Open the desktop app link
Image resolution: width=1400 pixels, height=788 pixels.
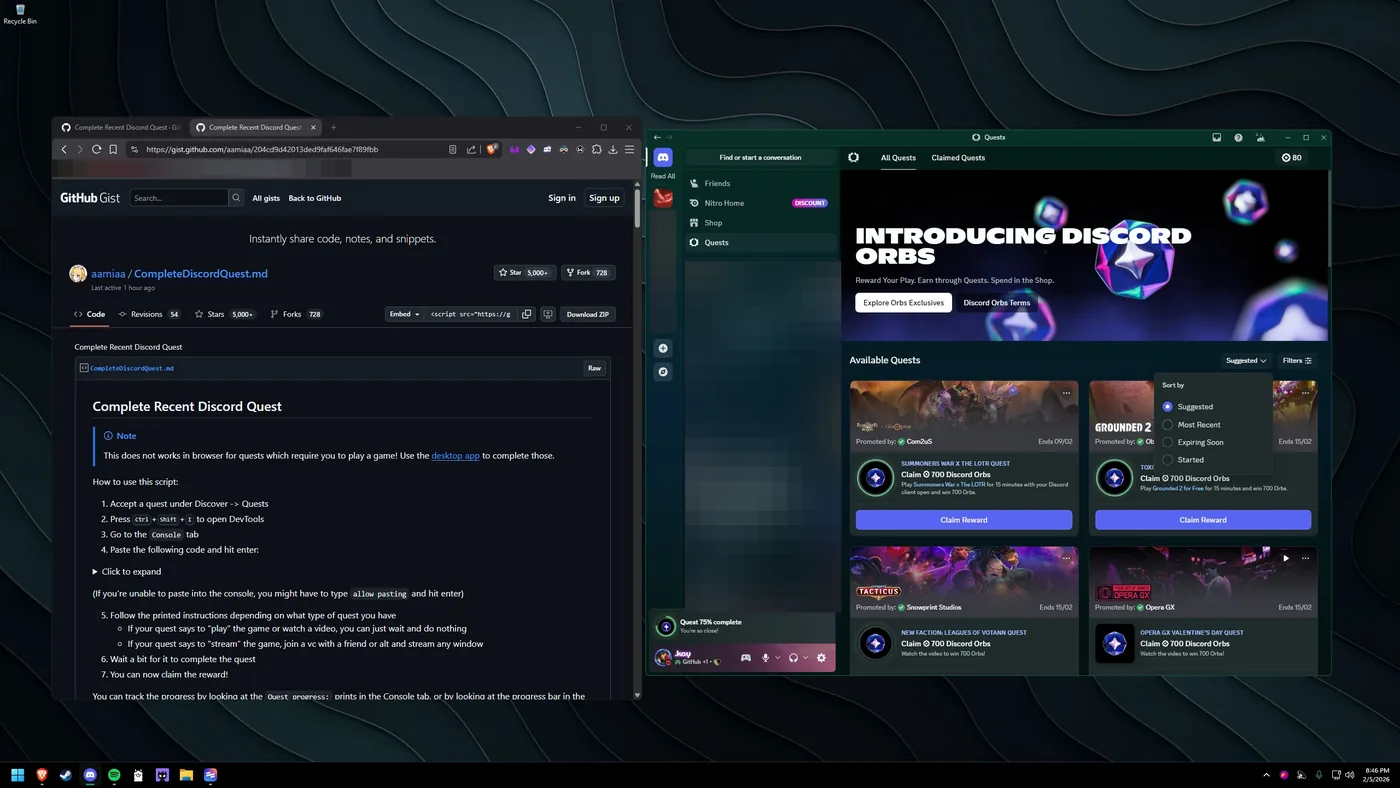pos(455,456)
